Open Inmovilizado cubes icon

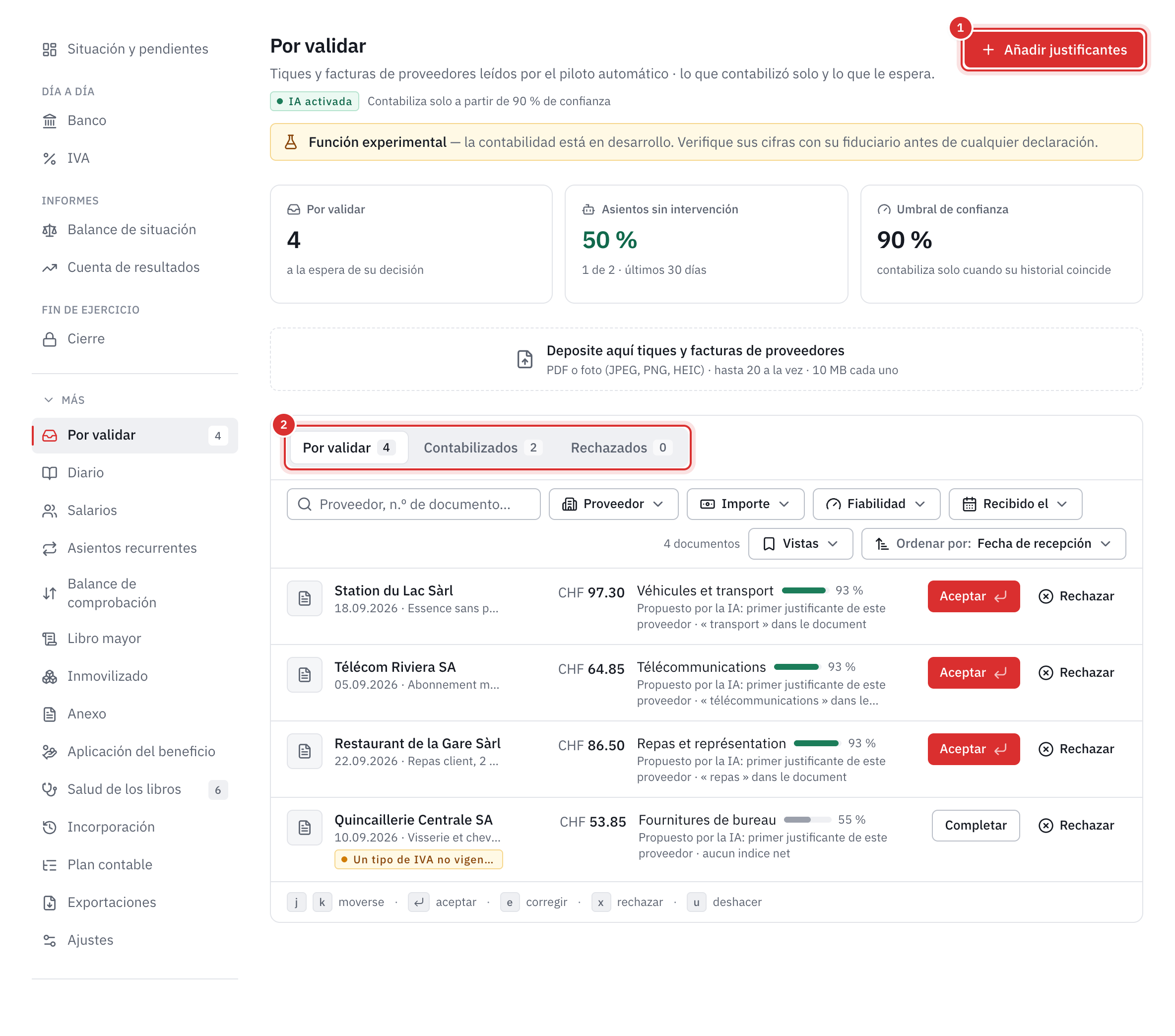50,677
